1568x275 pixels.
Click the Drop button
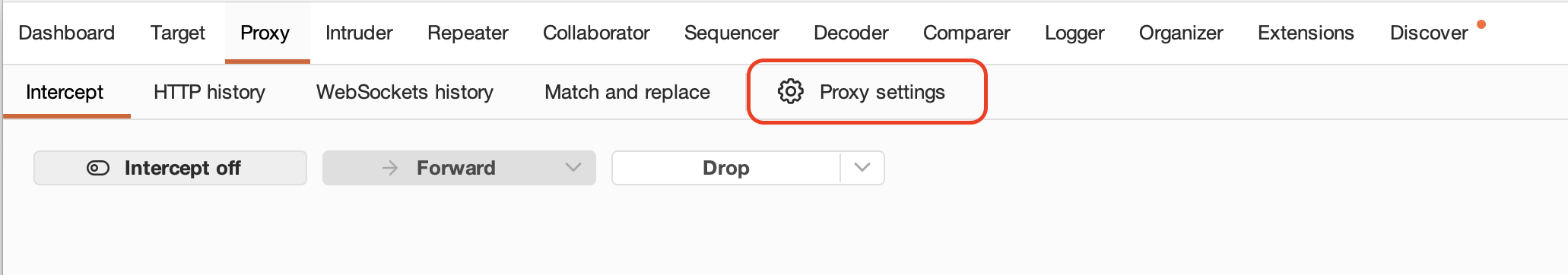(x=726, y=168)
